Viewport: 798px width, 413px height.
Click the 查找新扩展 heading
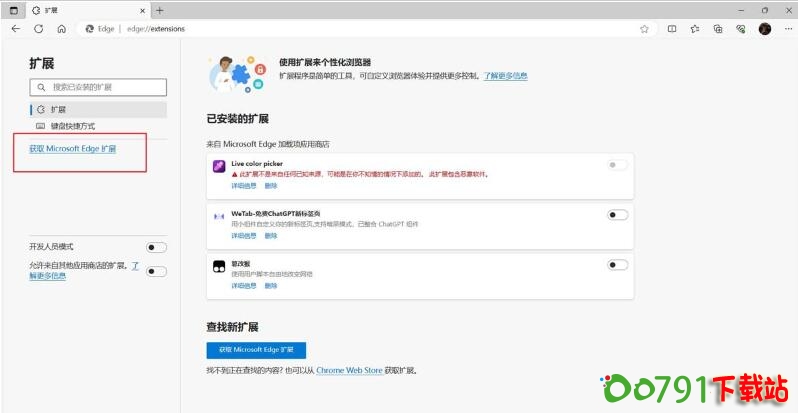(233, 327)
